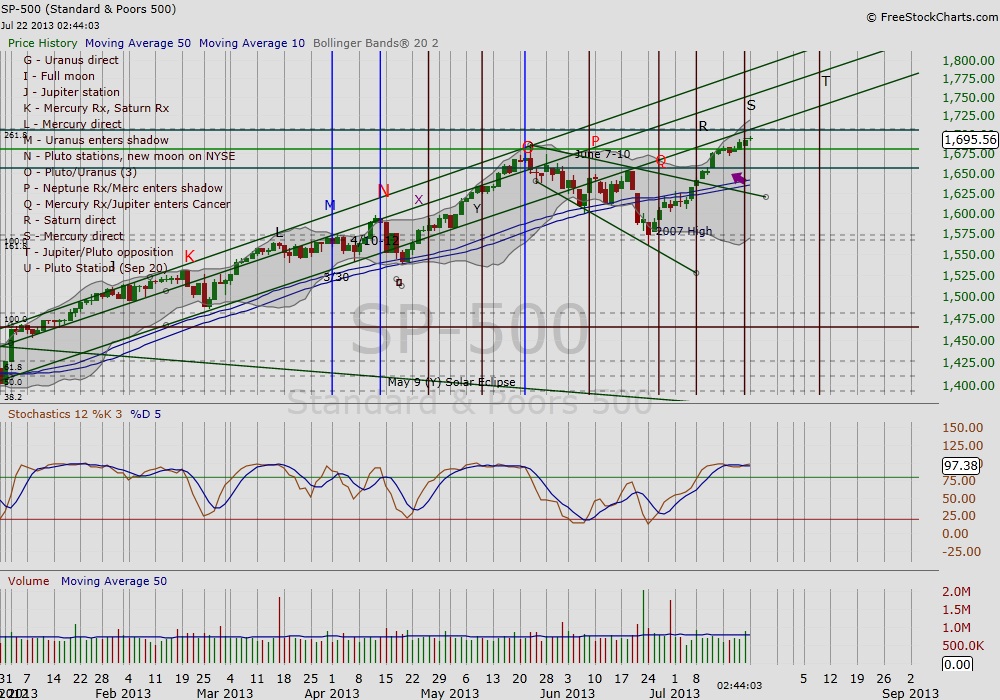
Task: Open the FreeStockCharts.com copyright link
Action: click(932, 17)
